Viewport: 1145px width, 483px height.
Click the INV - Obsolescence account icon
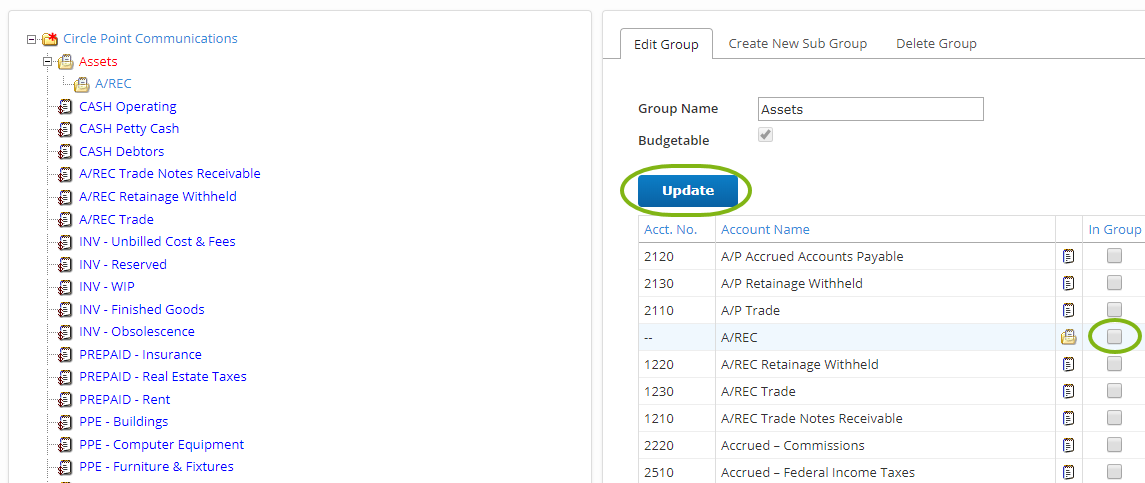(x=65, y=332)
